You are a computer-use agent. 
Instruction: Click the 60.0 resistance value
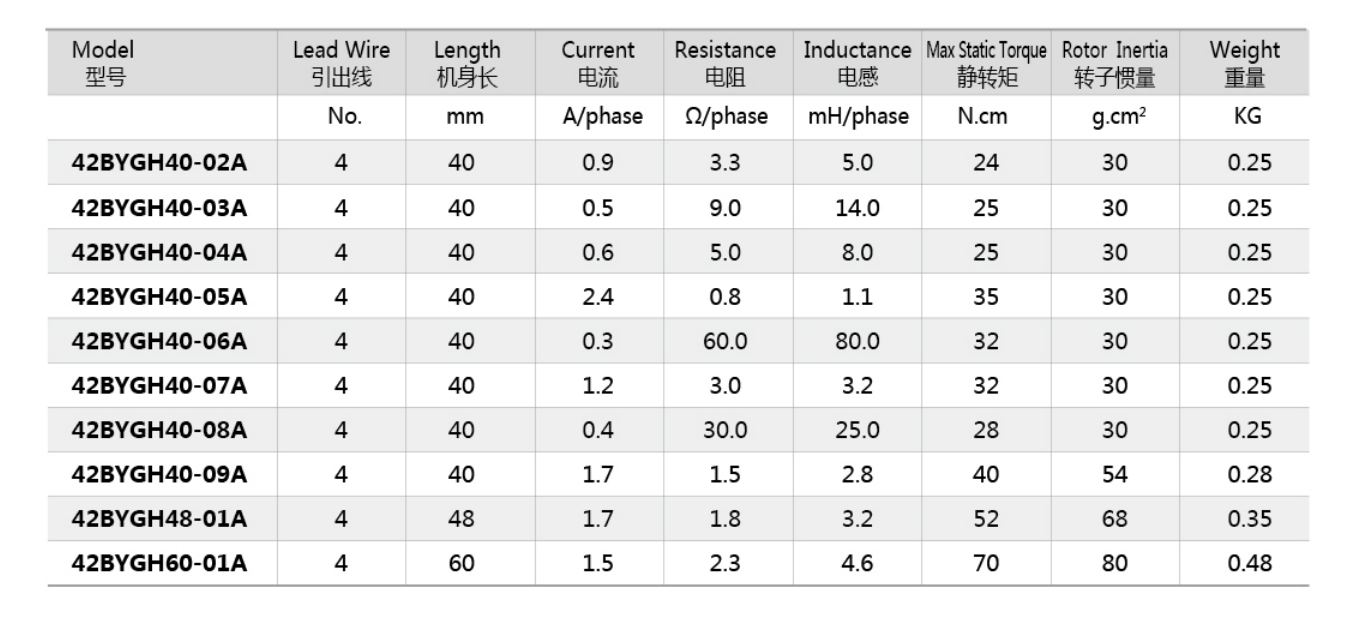click(725, 342)
